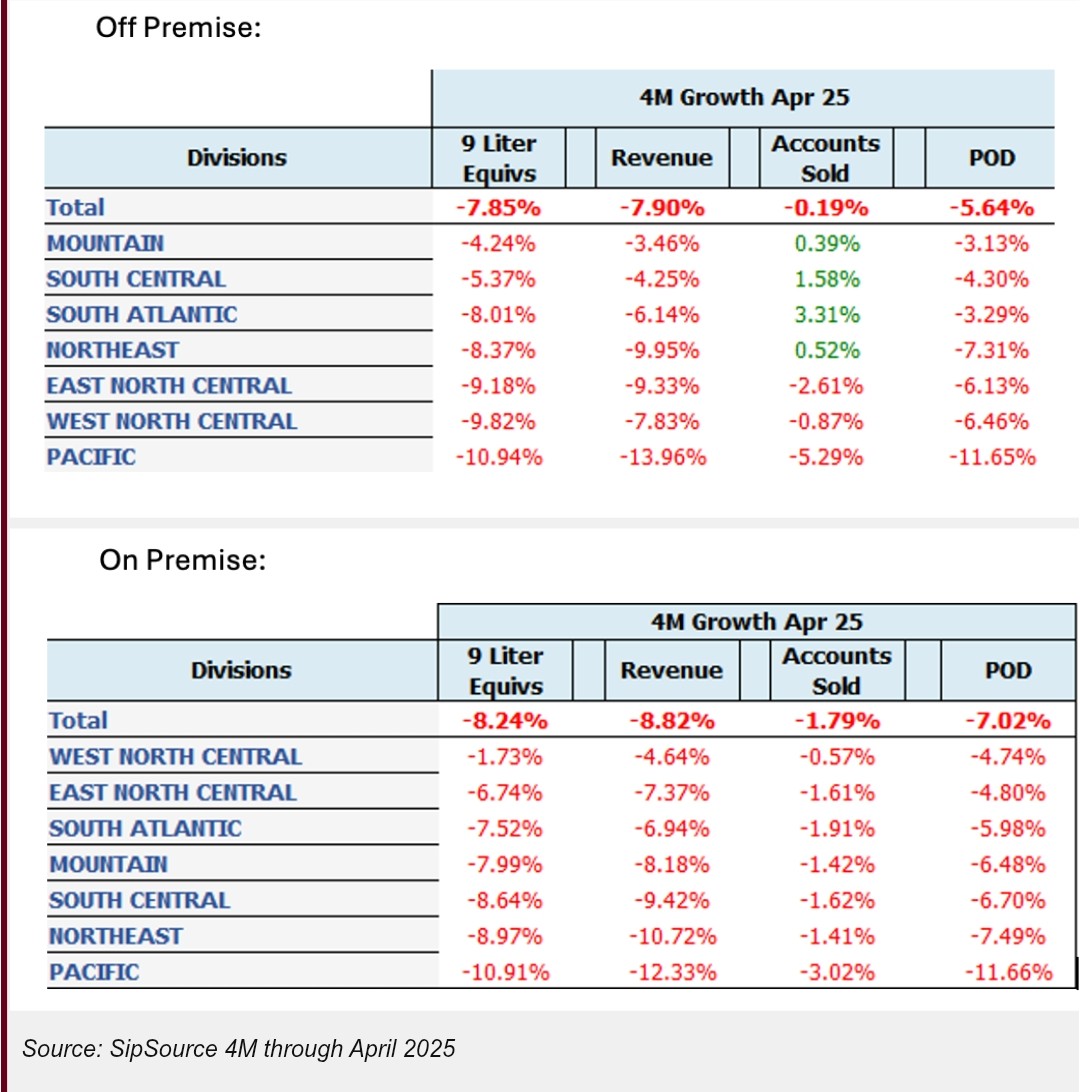Click the 1.58% green Accounts Sold value

point(825,279)
